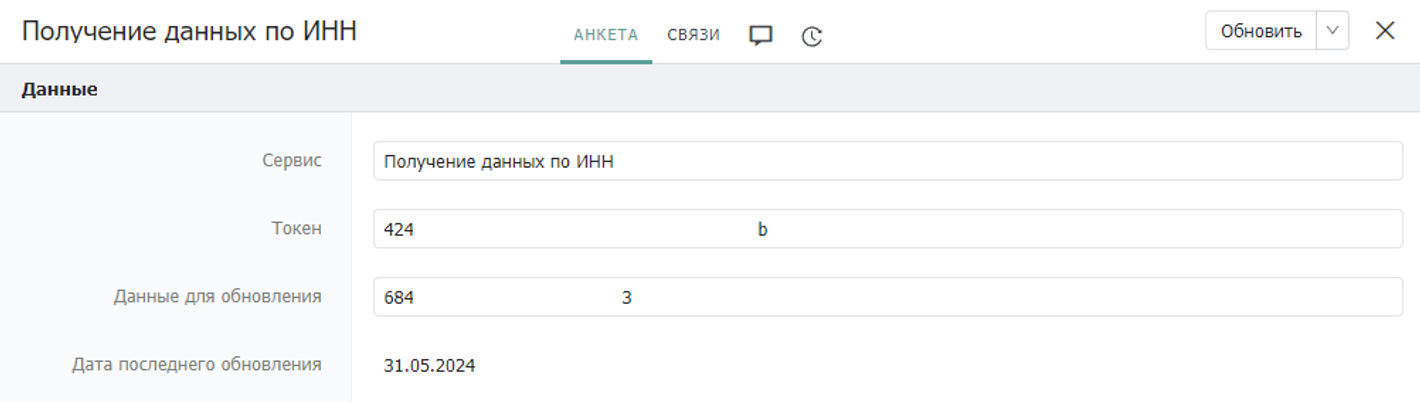Click the Токен field label
The height and width of the screenshot is (402, 1420).
[x=297, y=228]
